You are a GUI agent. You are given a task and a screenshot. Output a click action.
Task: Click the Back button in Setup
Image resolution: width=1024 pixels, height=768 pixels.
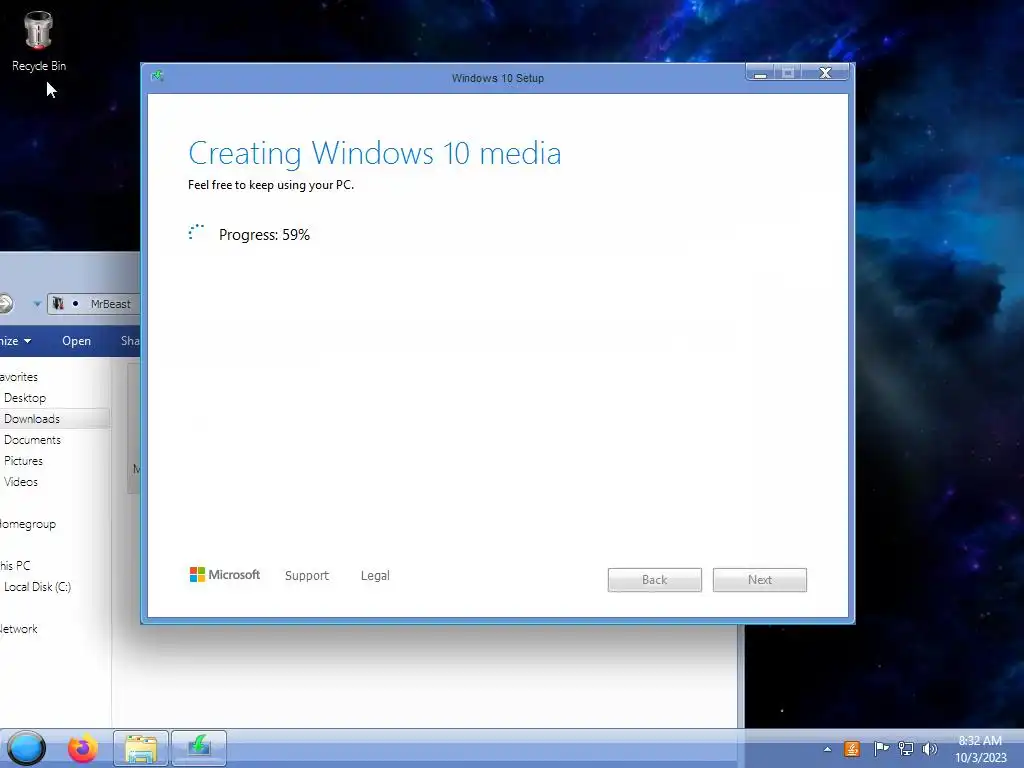(654, 580)
